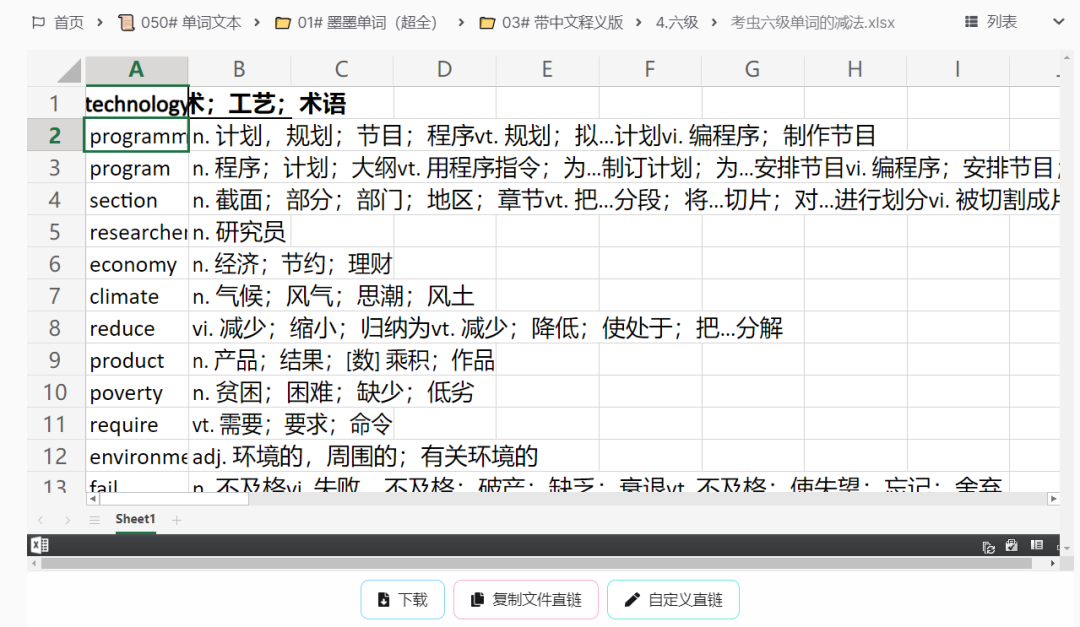Click the folder icon beside 01# 墨墨单词（超全）
Viewport: 1080px width, 627px height.
(283, 21)
